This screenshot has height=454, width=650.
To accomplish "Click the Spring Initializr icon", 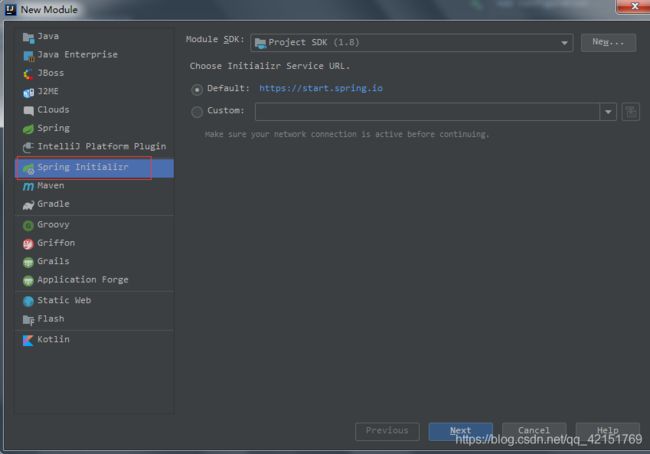I will [28, 168].
